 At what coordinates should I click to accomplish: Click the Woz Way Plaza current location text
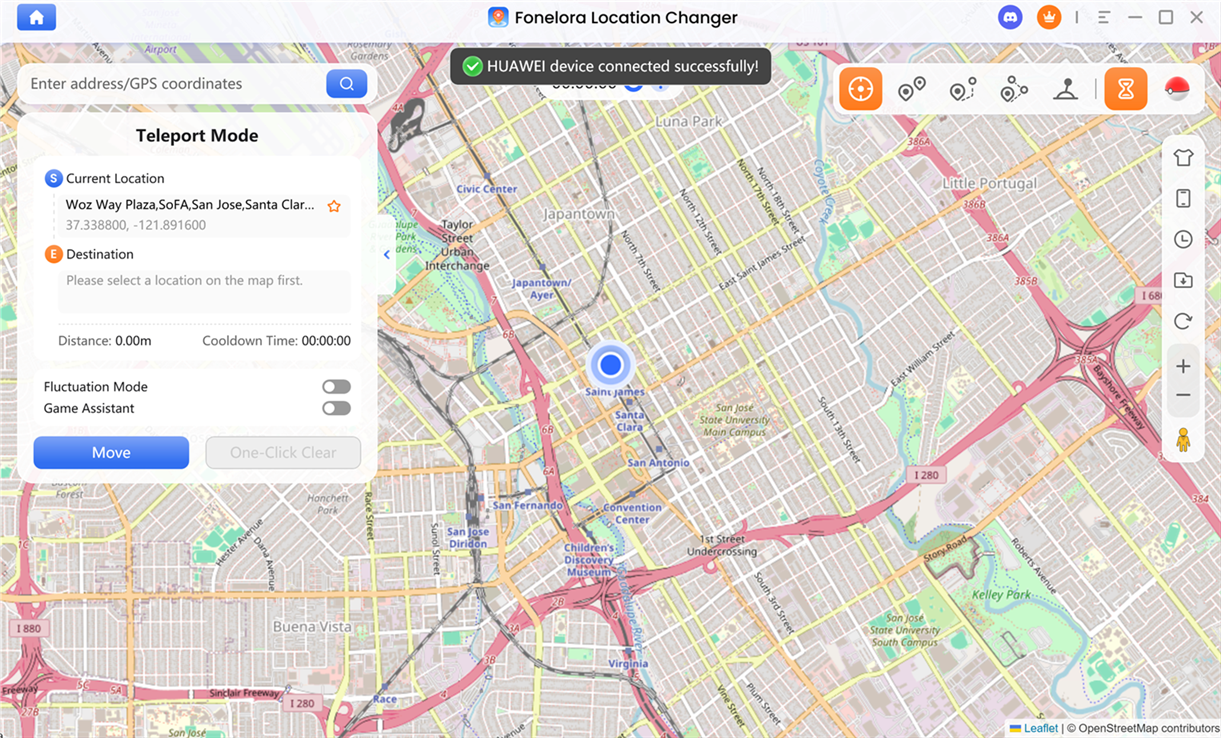pos(190,204)
